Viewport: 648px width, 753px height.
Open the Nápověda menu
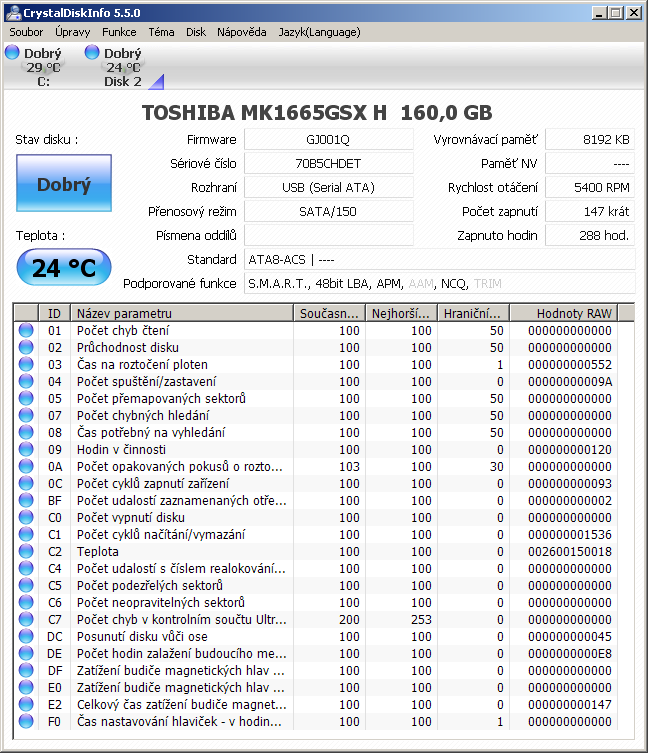242,32
